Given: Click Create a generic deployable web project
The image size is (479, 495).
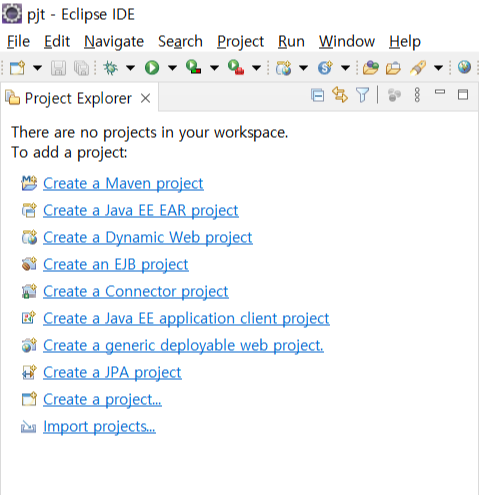Looking at the screenshot, I should [x=183, y=346].
